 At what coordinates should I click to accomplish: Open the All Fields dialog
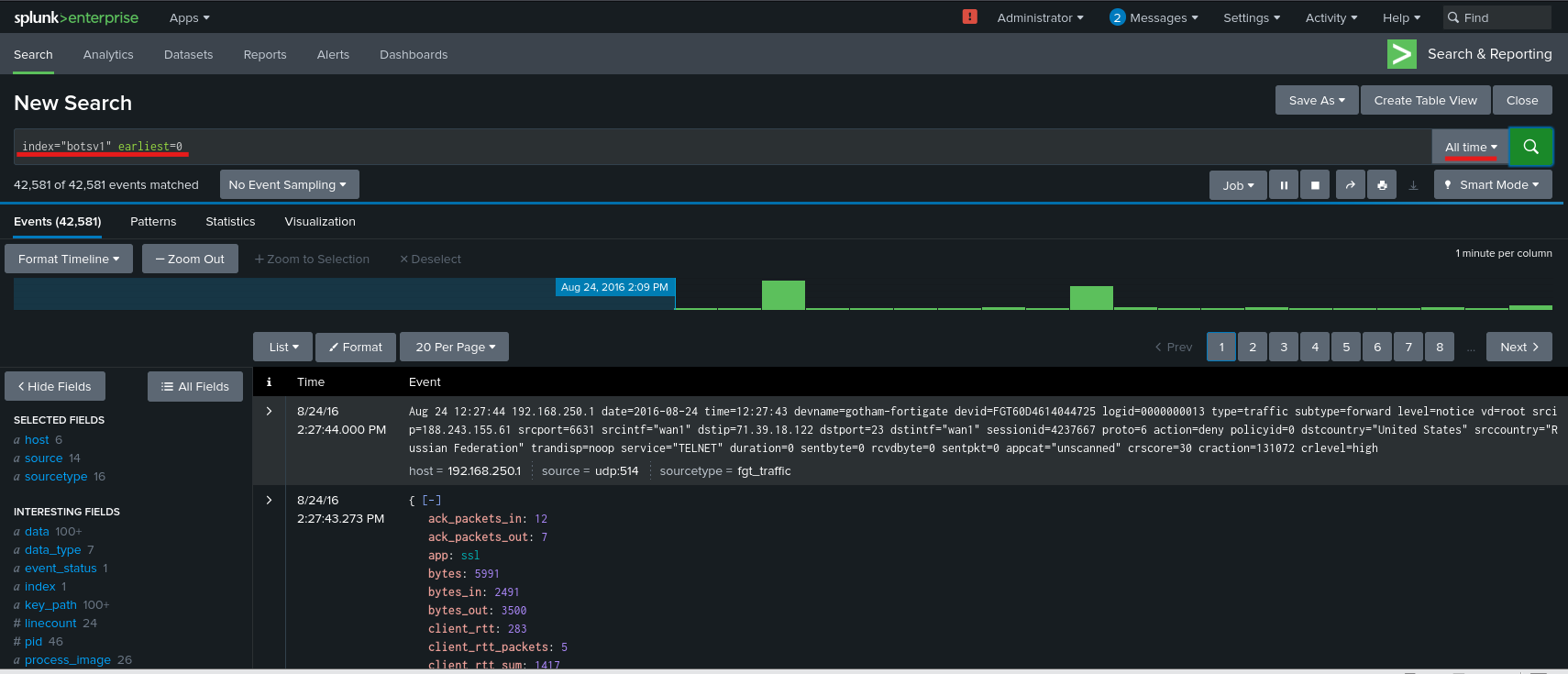click(195, 386)
